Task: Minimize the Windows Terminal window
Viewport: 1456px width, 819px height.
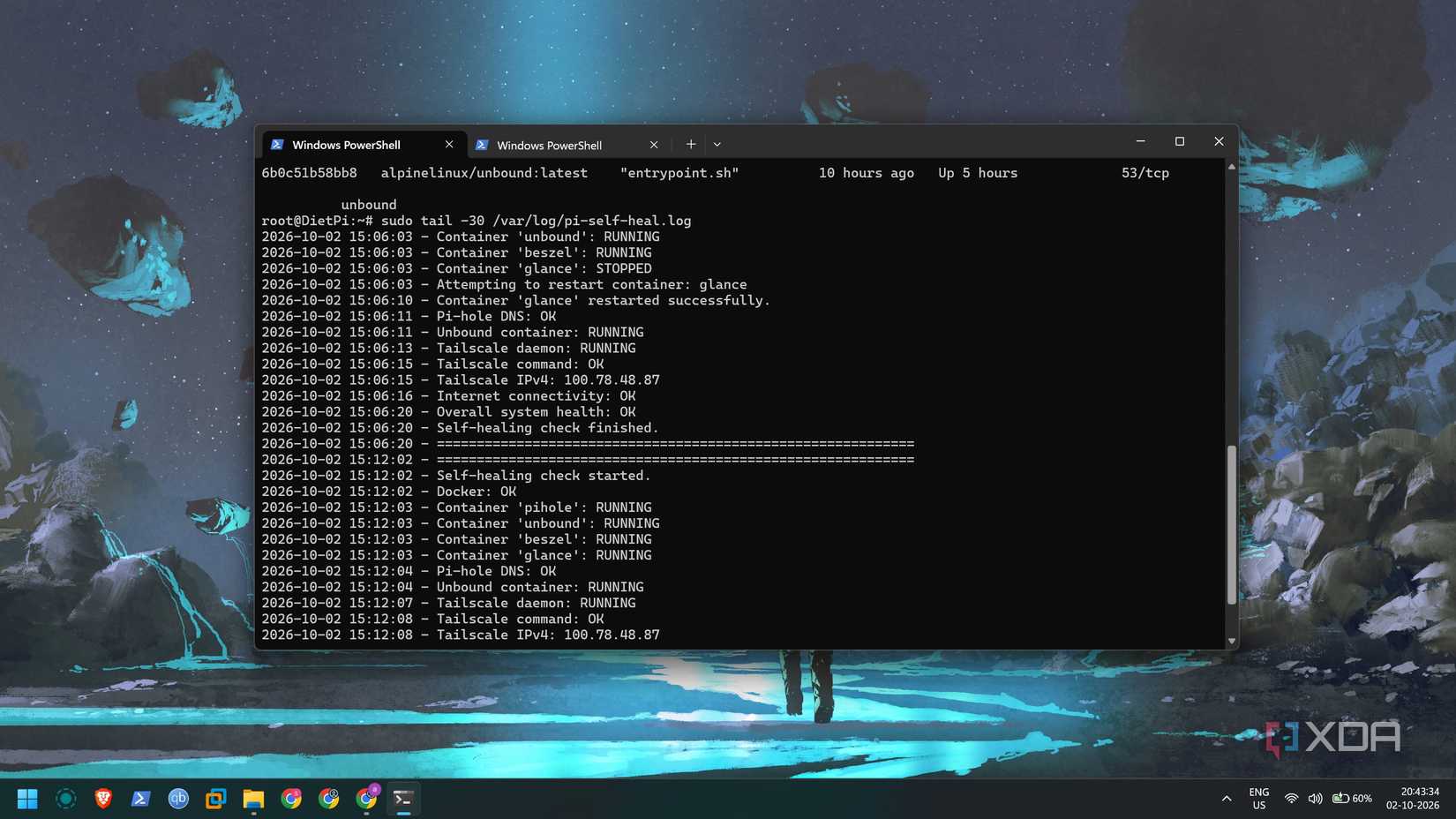Action: [1140, 141]
